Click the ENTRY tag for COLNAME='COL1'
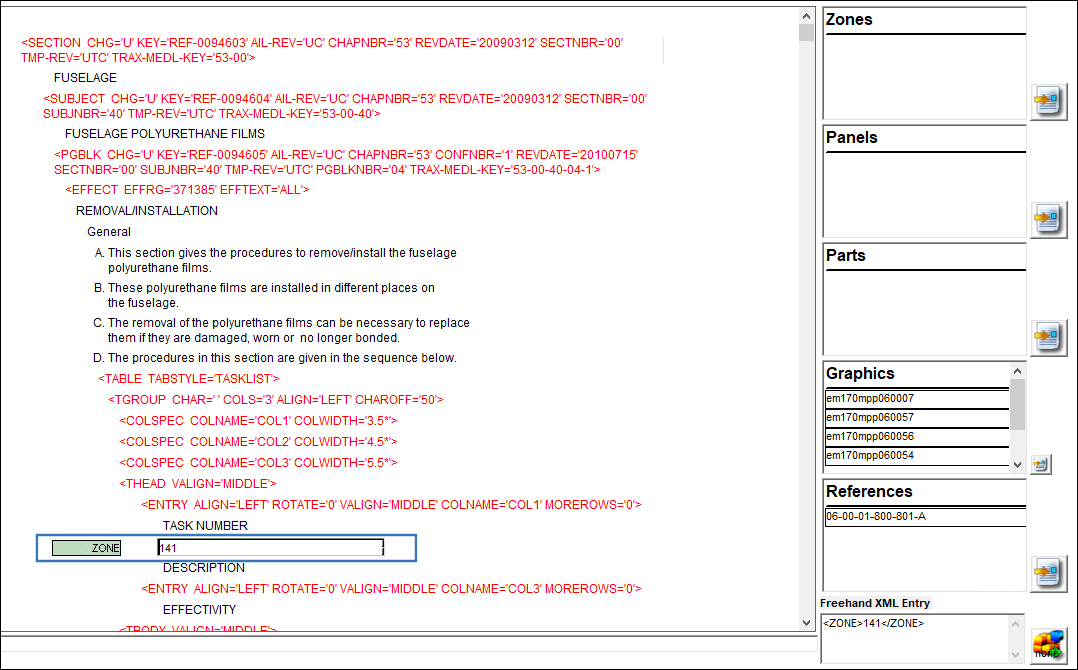 (x=391, y=505)
